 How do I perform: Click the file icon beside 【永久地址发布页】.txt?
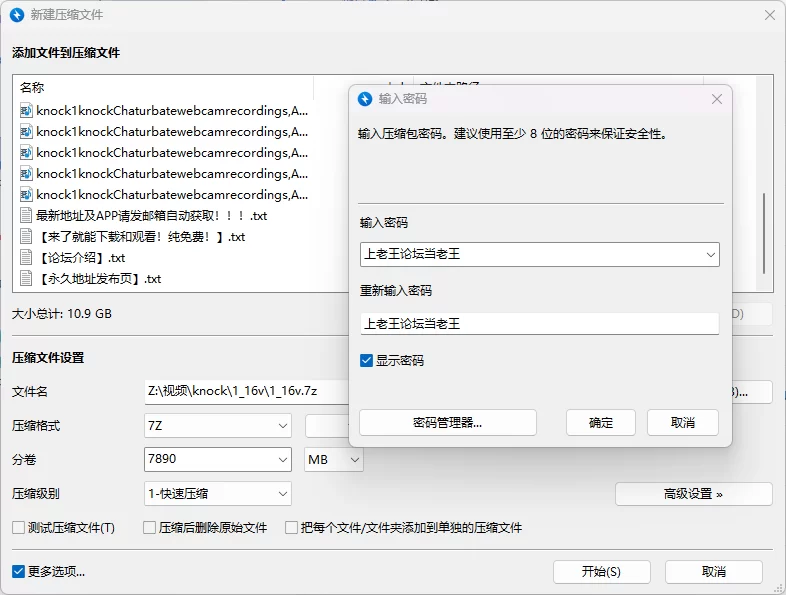pos(27,279)
